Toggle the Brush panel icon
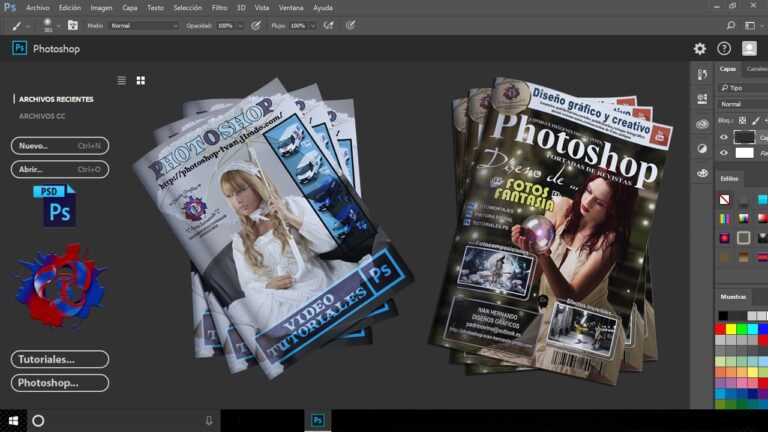The image size is (768, 432). (73, 25)
